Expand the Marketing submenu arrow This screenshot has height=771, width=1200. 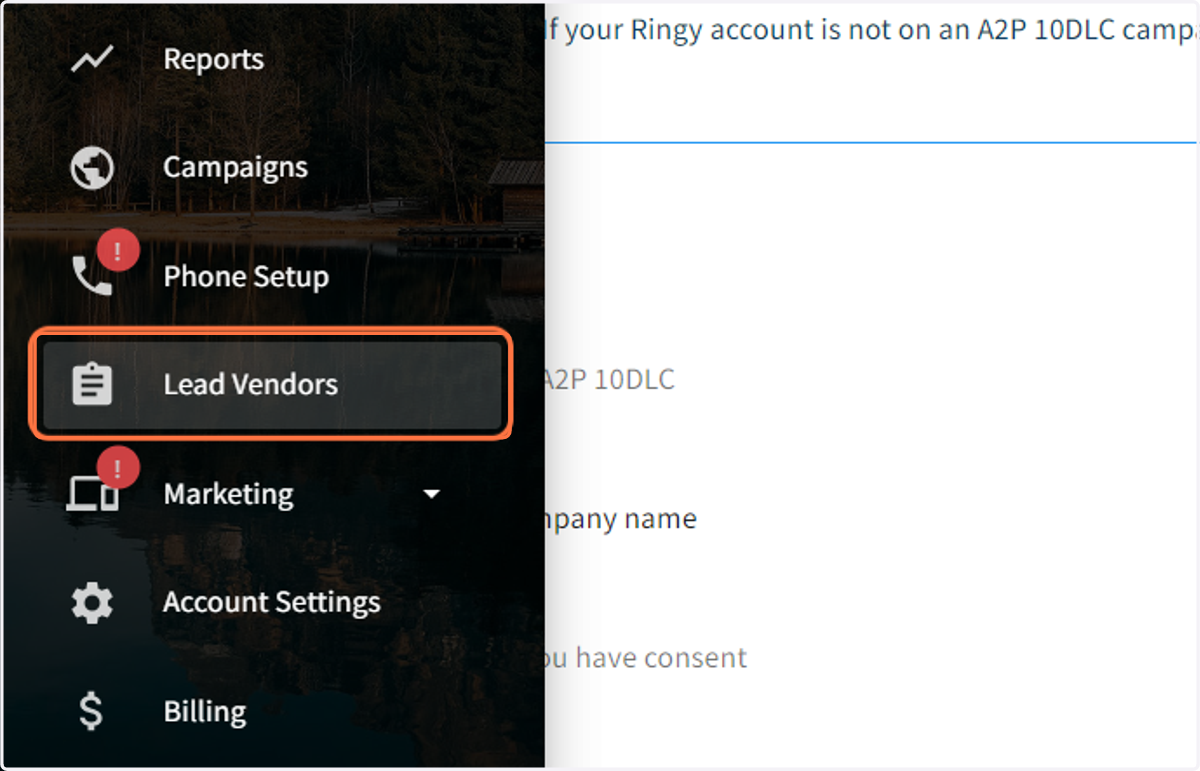432,494
